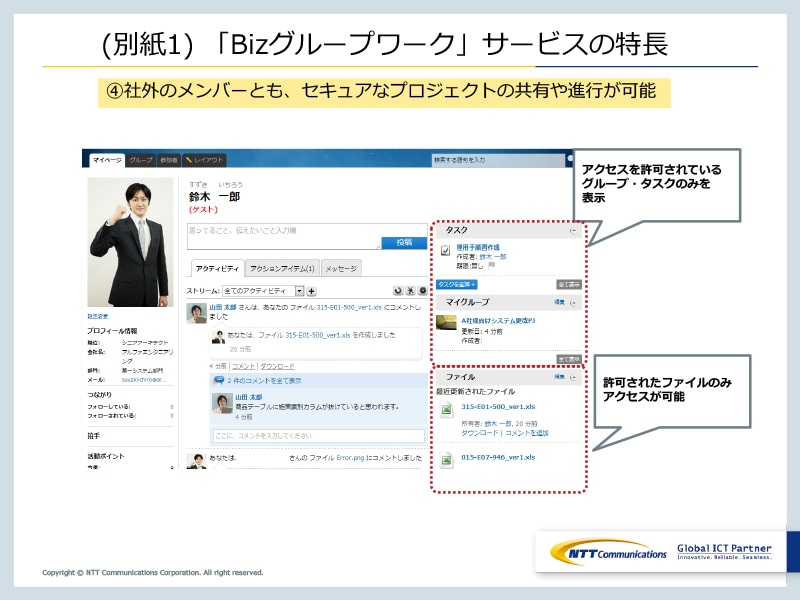
Task: Open task author 鈴木 一郎 link
Action: click(x=492, y=257)
